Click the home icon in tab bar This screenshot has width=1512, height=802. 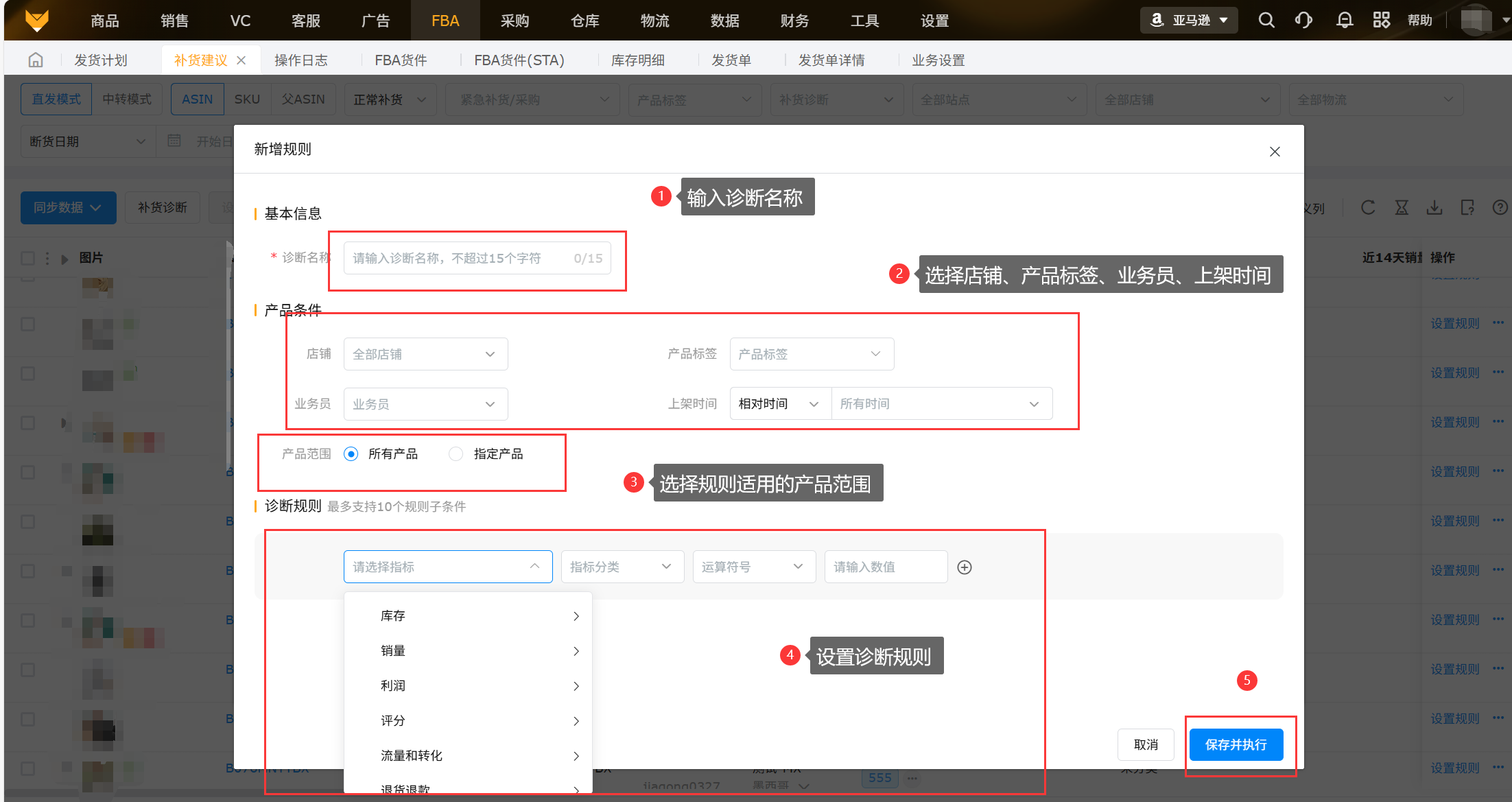(36, 60)
